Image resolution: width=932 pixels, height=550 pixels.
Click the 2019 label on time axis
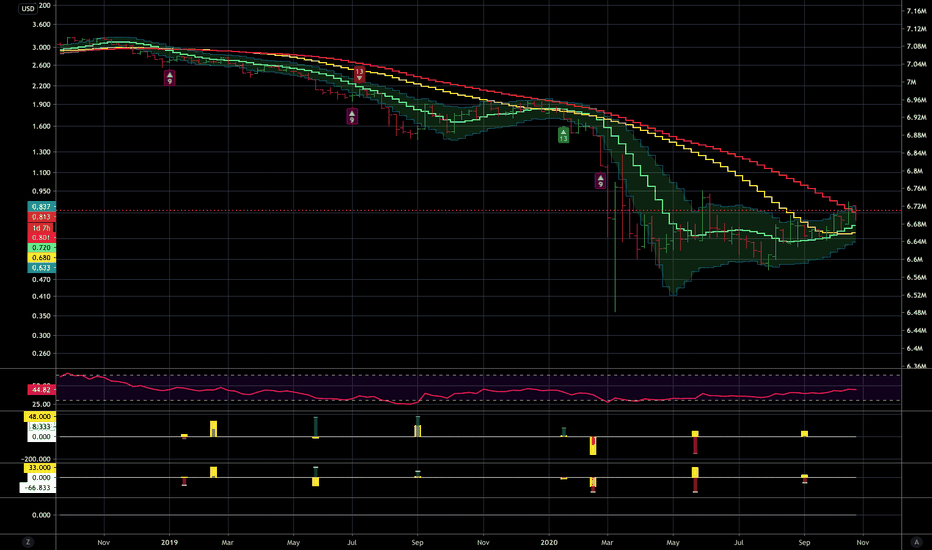click(169, 542)
